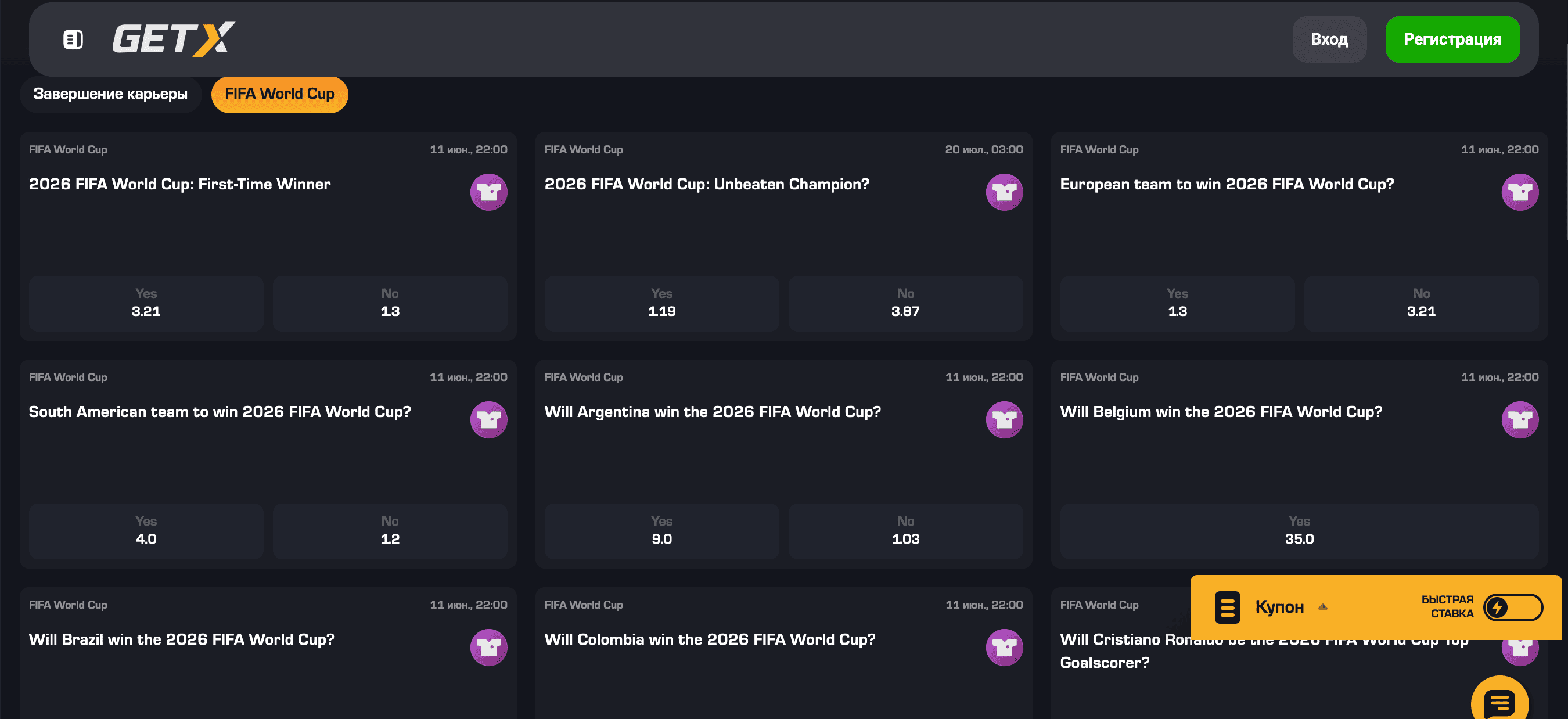Image resolution: width=1568 pixels, height=719 pixels.
Task: Open 'European team to win 2026 FIFA World Cup?' title
Action: pyautogui.click(x=1227, y=185)
